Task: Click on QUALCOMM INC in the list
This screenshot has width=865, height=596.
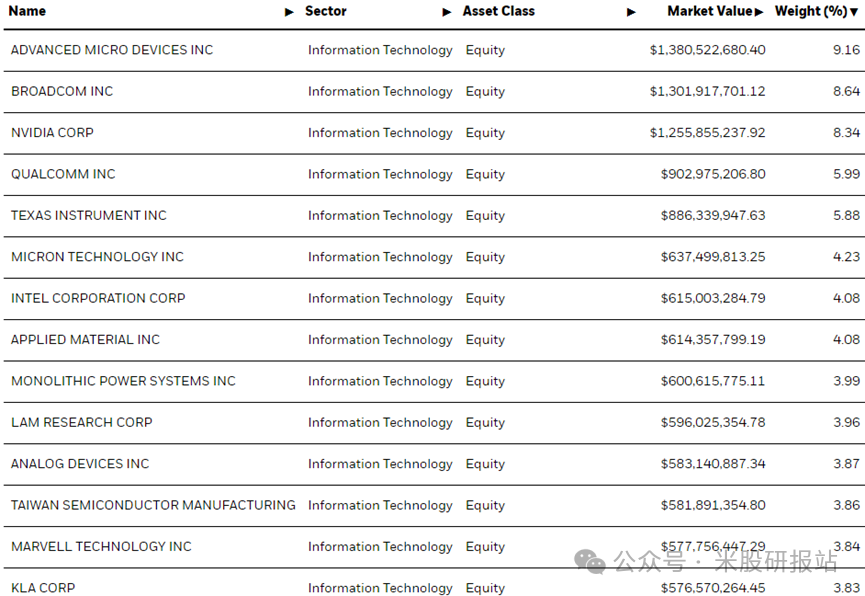Action: pos(63,174)
